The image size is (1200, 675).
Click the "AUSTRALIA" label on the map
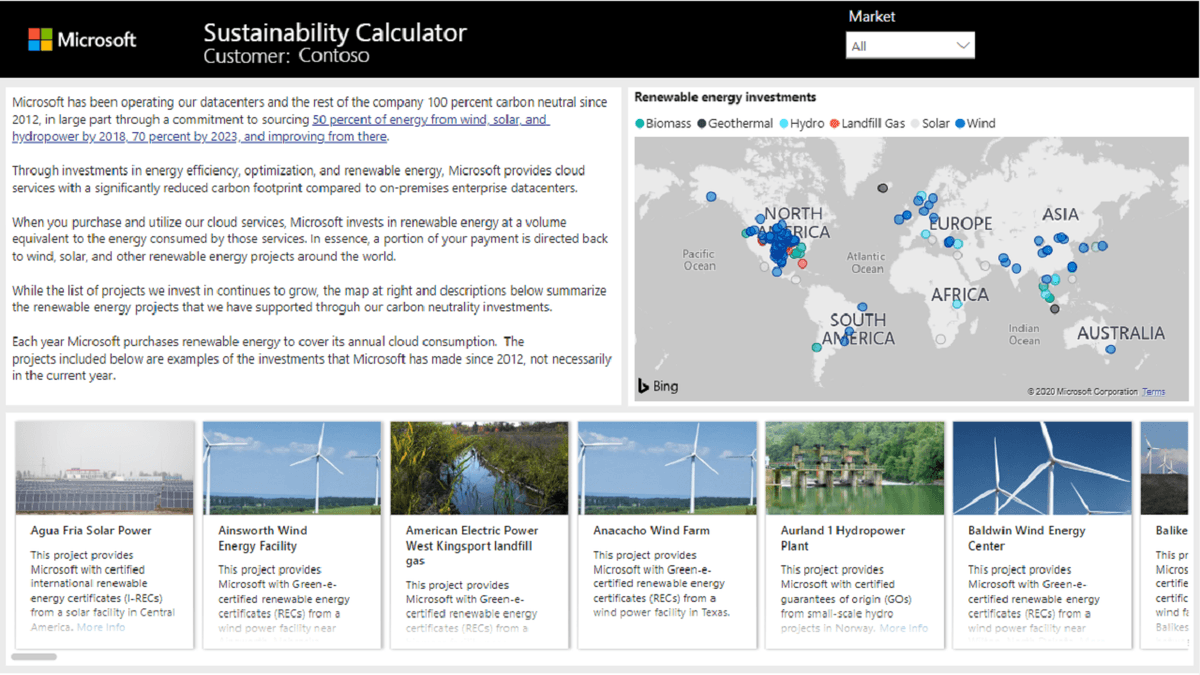pyautogui.click(x=1121, y=333)
